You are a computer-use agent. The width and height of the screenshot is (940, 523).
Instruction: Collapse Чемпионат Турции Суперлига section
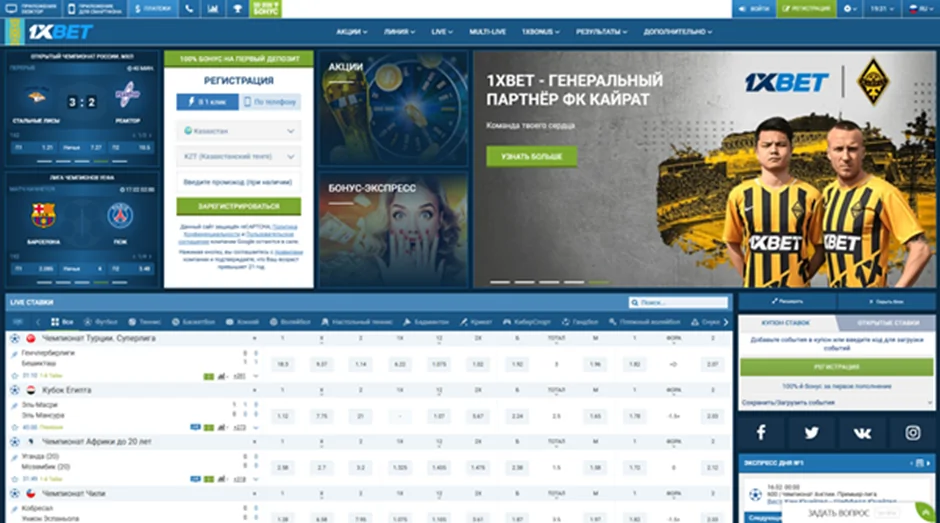tap(254, 339)
